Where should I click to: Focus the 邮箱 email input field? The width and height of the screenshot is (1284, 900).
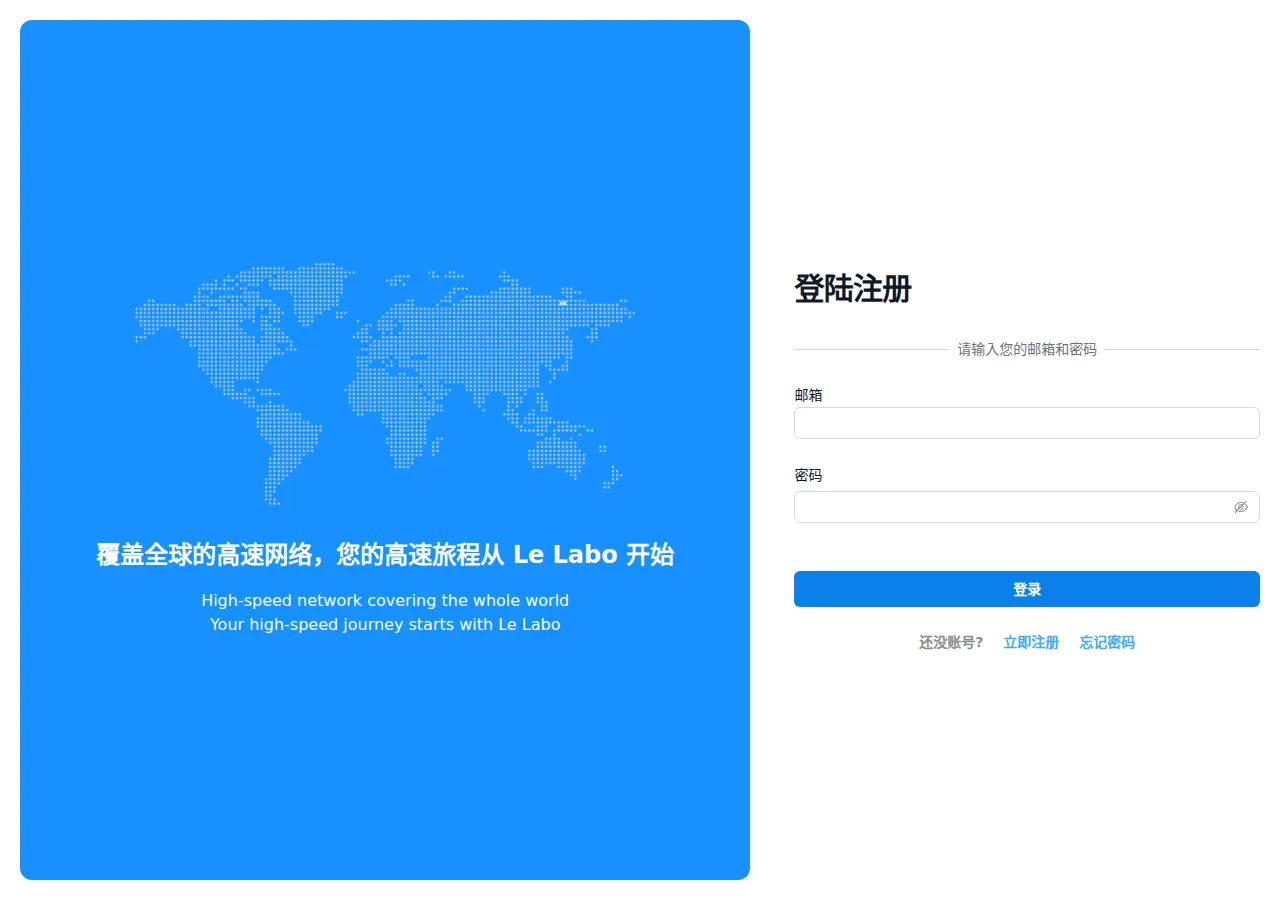(x=1026, y=423)
